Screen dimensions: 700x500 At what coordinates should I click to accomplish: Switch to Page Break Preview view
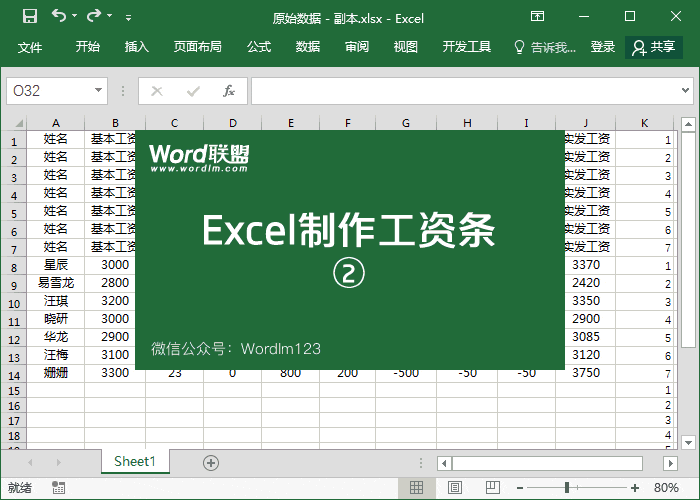[491, 488]
